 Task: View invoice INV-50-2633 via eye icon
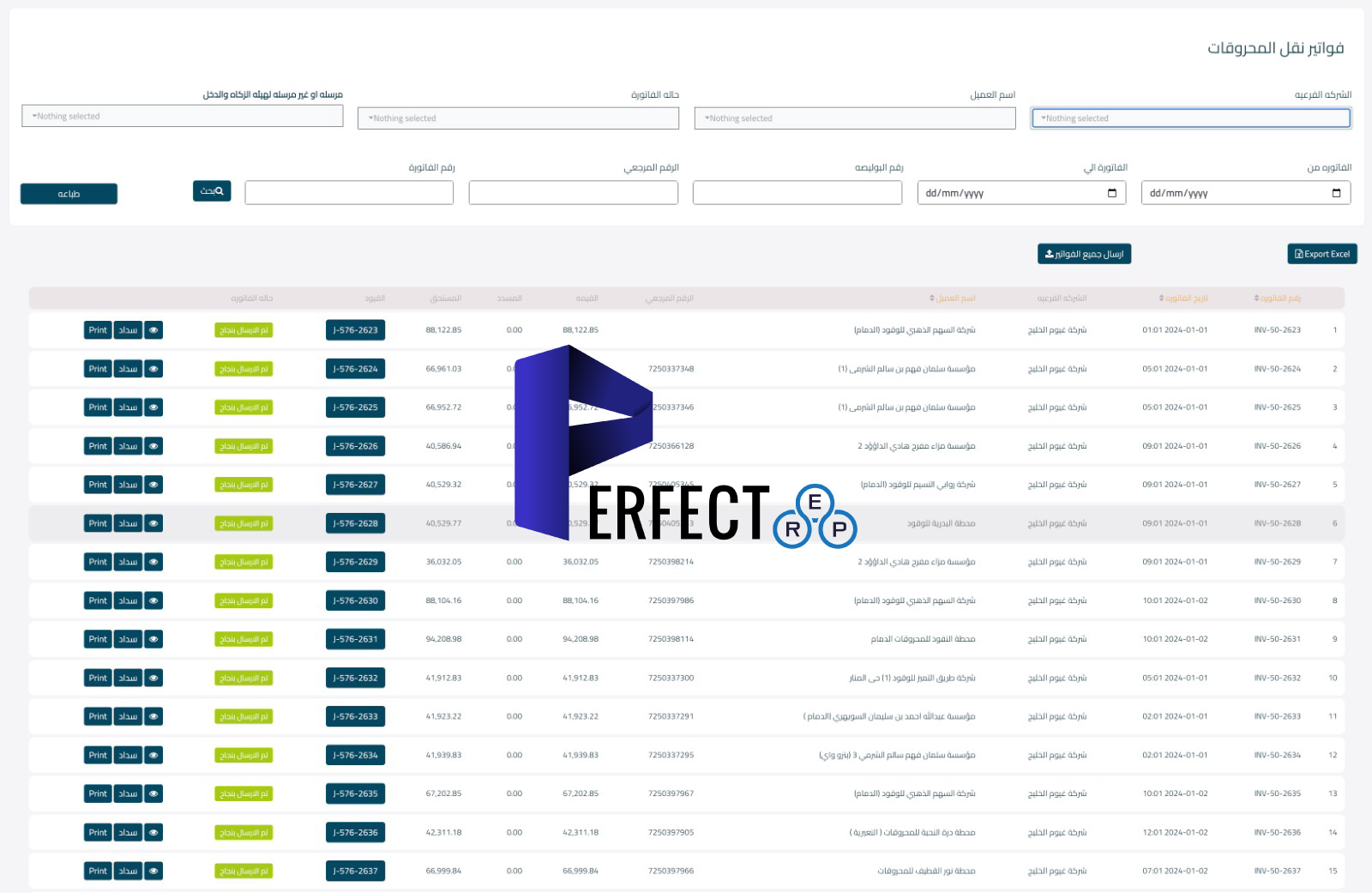[153, 716]
